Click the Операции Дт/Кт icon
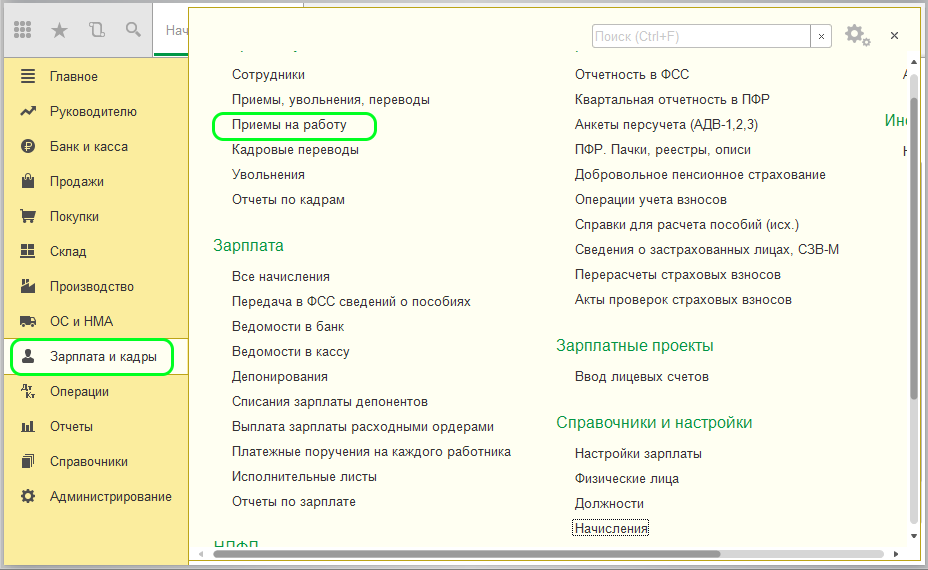Viewport: 928px width, 570px height. click(x=28, y=391)
